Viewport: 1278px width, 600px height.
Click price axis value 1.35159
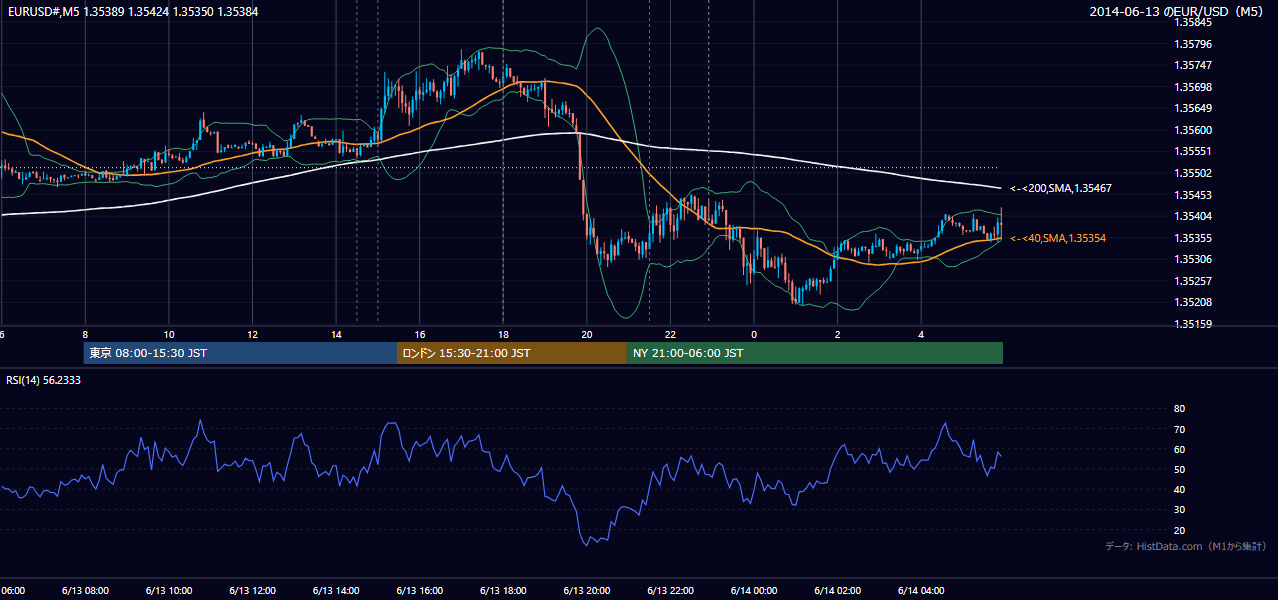pyautogui.click(x=1194, y=324)
